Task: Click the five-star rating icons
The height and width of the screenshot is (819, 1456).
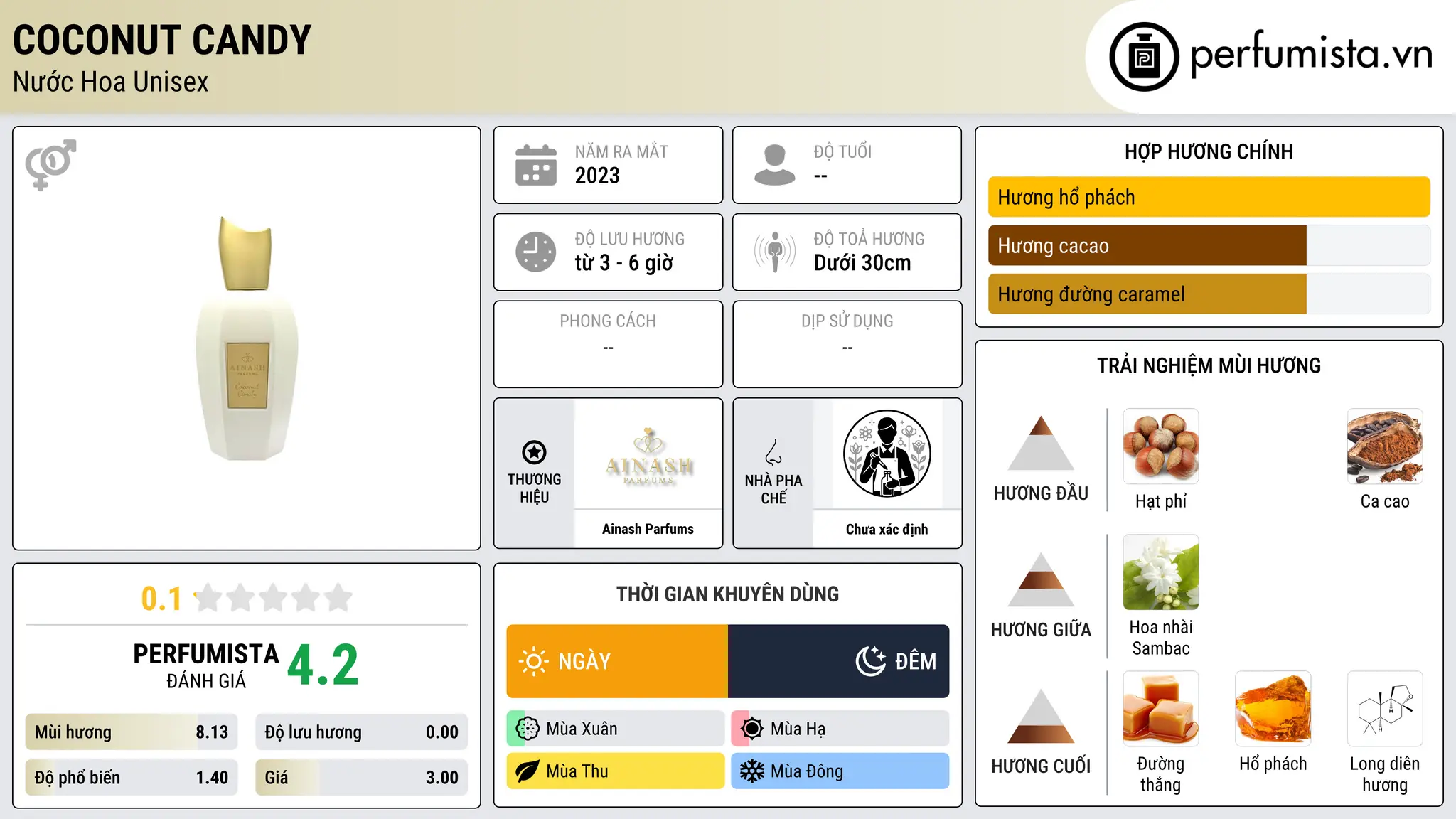Action: click(274, 598)
